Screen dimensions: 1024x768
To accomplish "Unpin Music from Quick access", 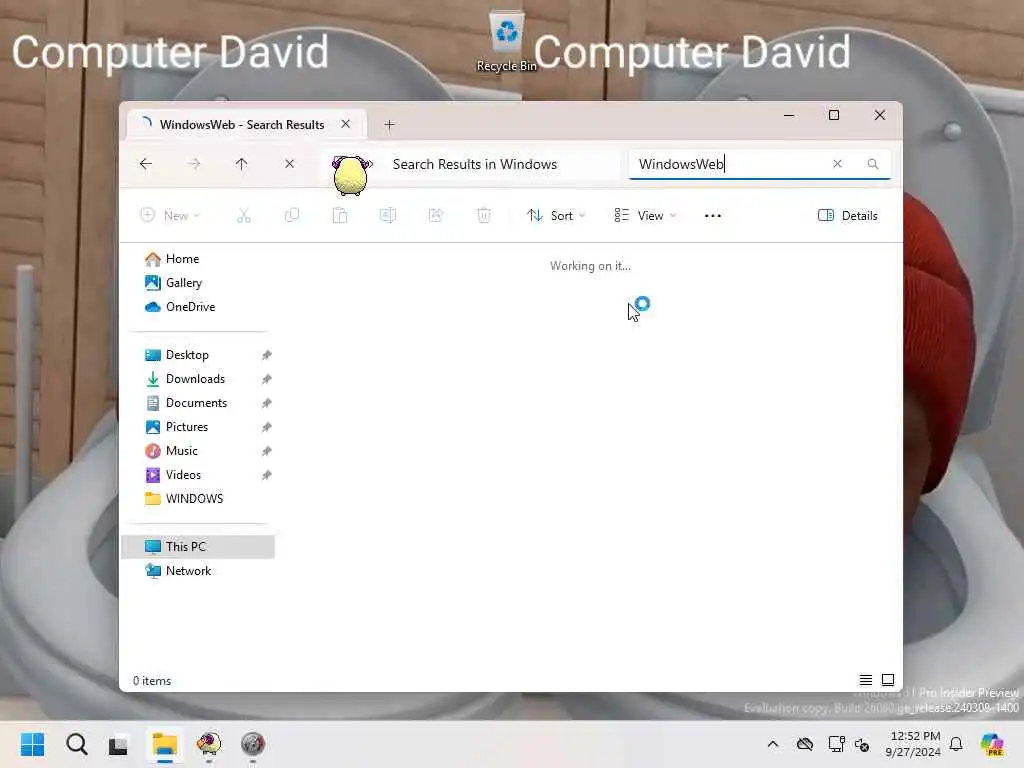I will [266, 451].
